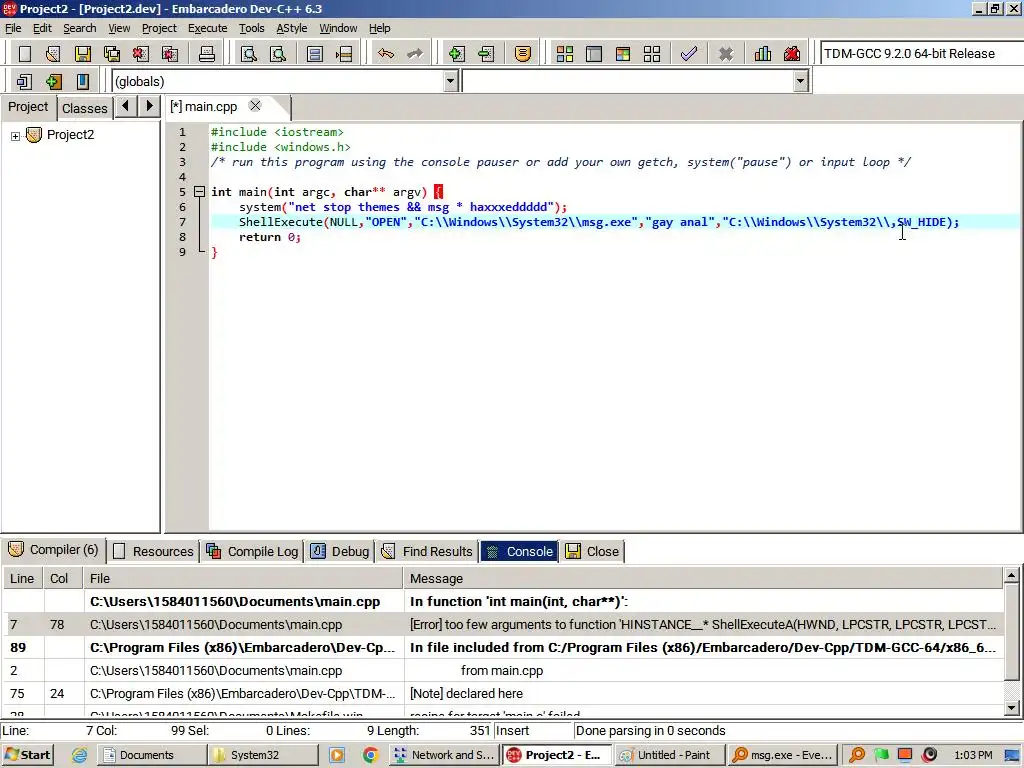The image size is (1024, 768).
Task: Open the Edit menu
Action: pyautogui.click(x=42, y=28)
